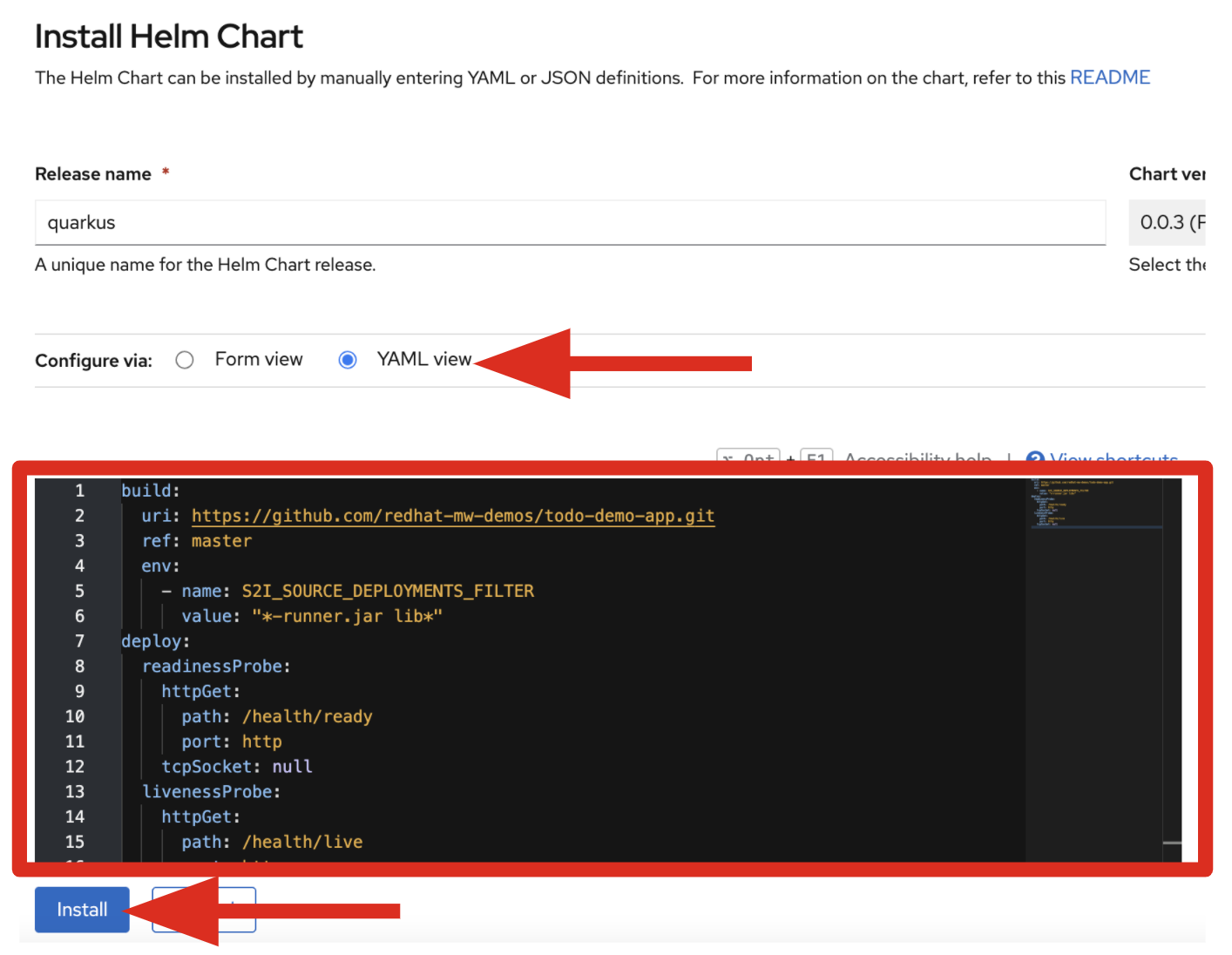Select the YAML view radio button
This screenshot has height=955, width=1232.
tap(348, 360)
